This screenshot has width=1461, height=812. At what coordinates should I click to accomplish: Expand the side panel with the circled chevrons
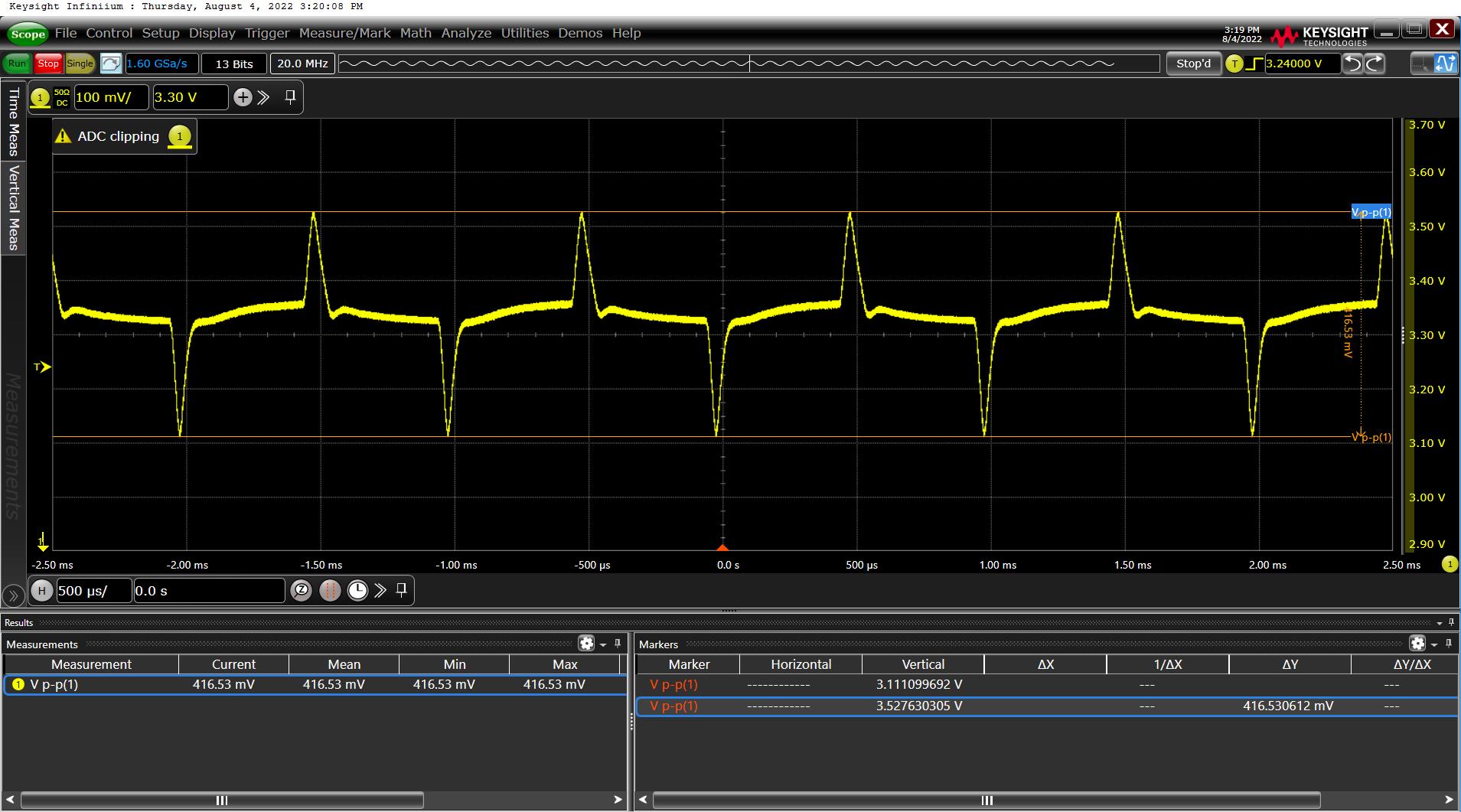13,595
